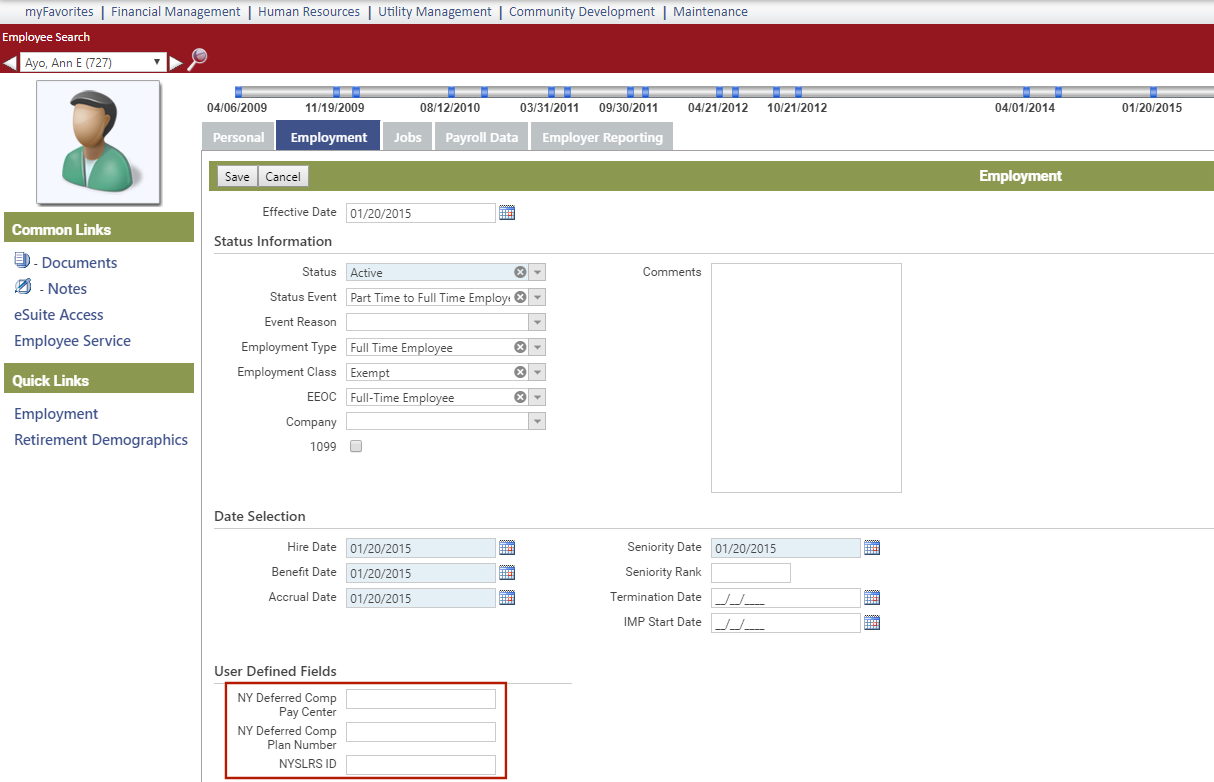Open the Retirement Demographics quick link

point(101,440)
